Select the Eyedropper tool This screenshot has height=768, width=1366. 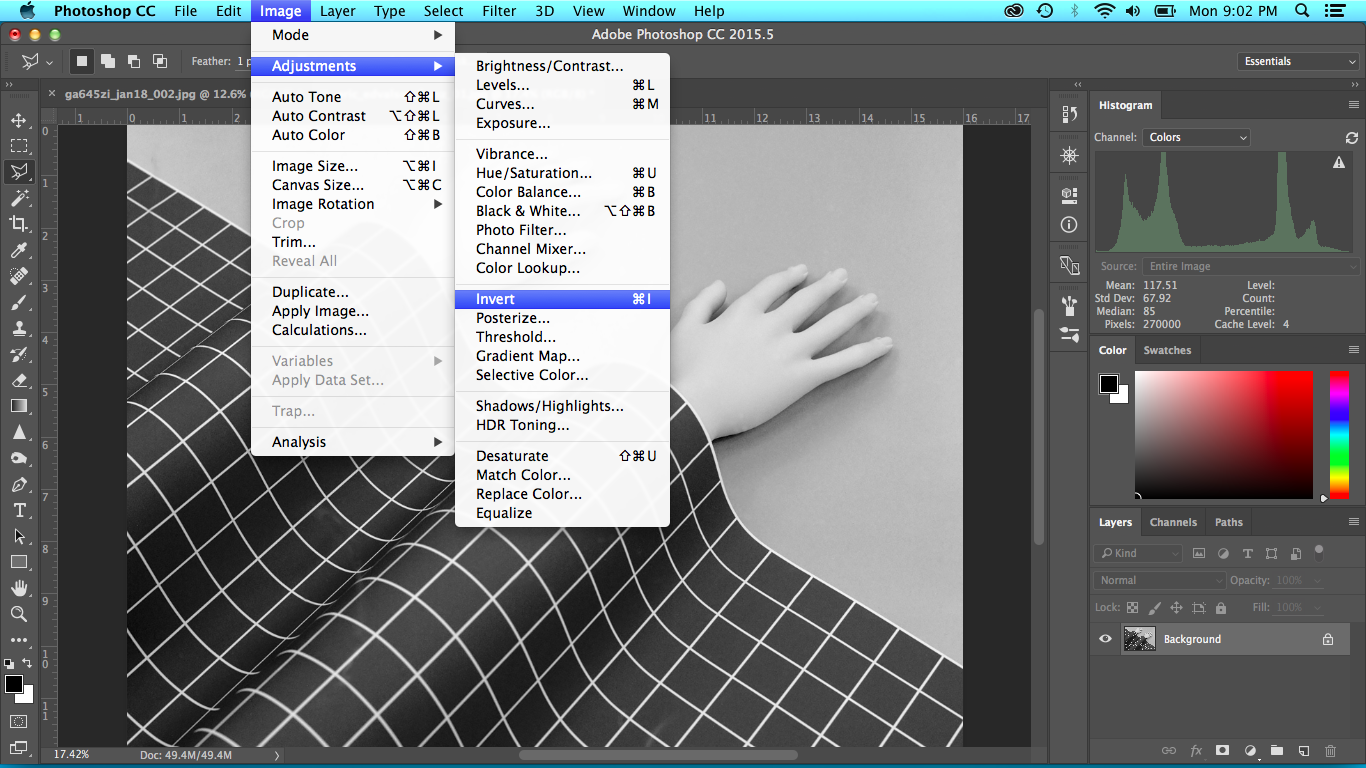point(18,250)
